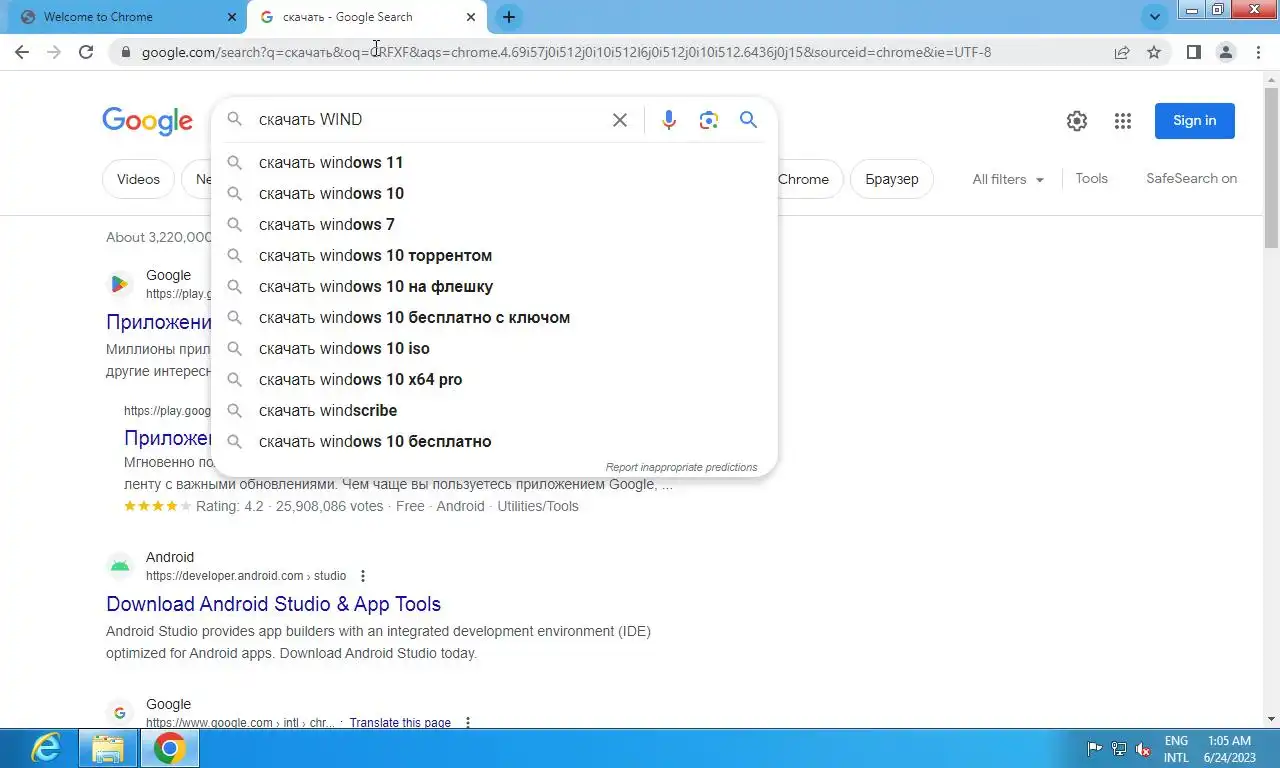The width and height of the screenshot is (1280, 768).
Task: Open Google quick settings gear
Action: [1077, 121]
